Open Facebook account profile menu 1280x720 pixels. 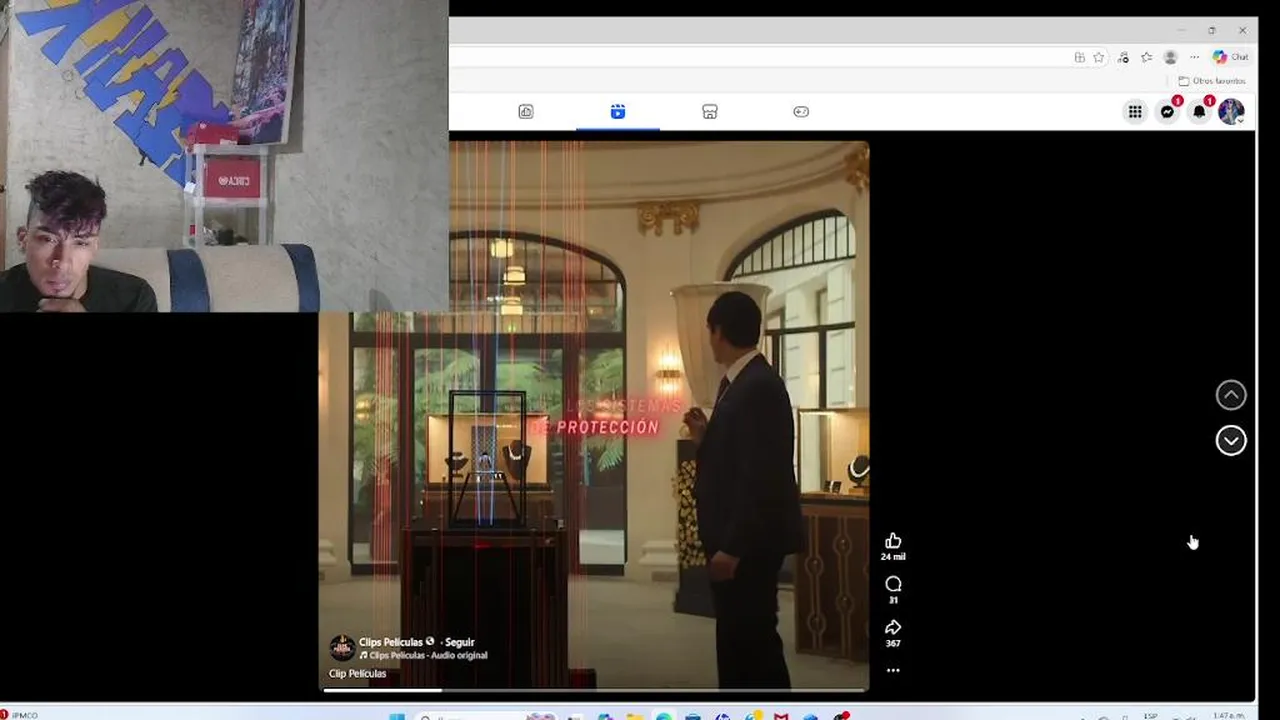point(1231,112)
